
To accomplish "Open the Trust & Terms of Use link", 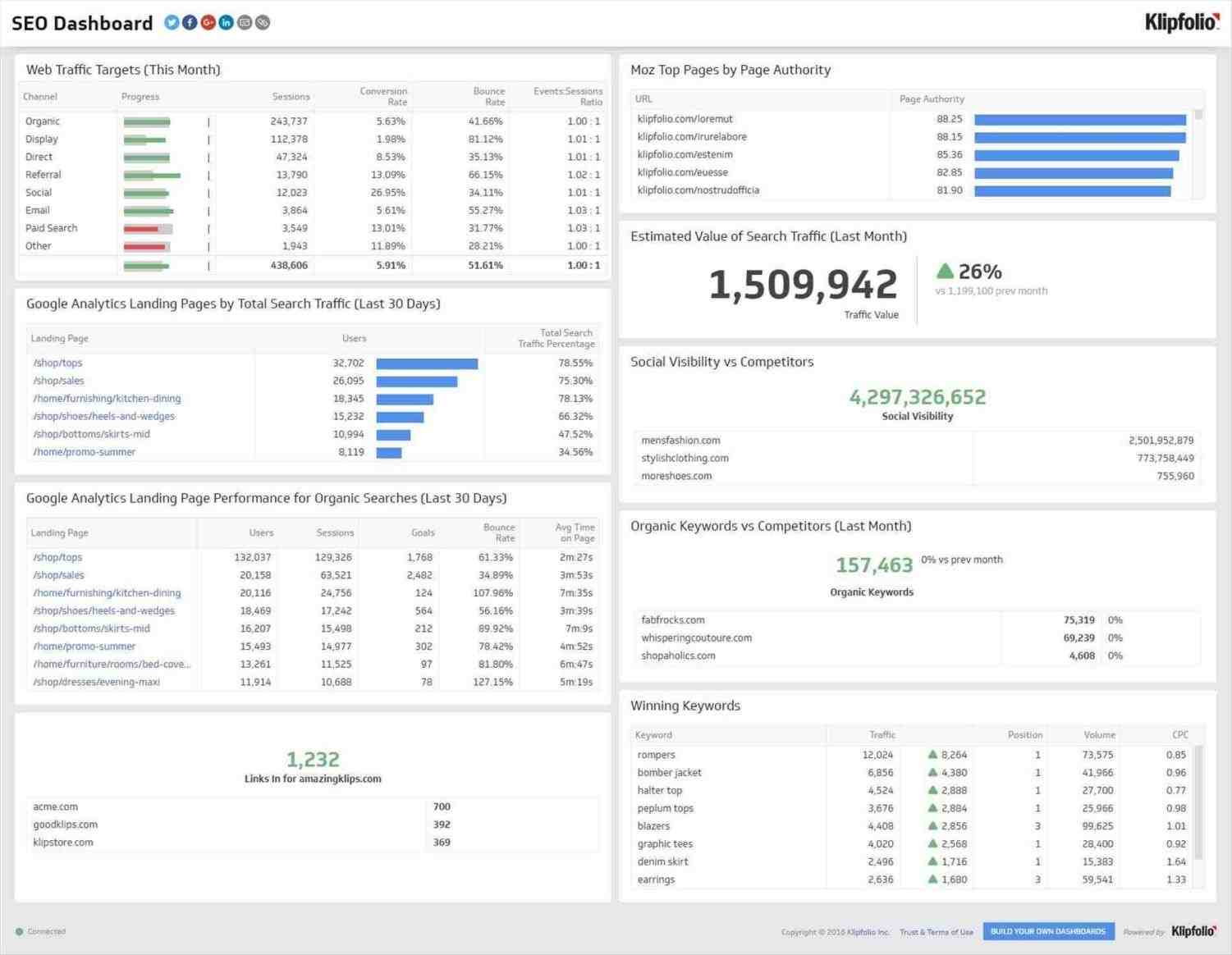I will (x=937, y=932).
